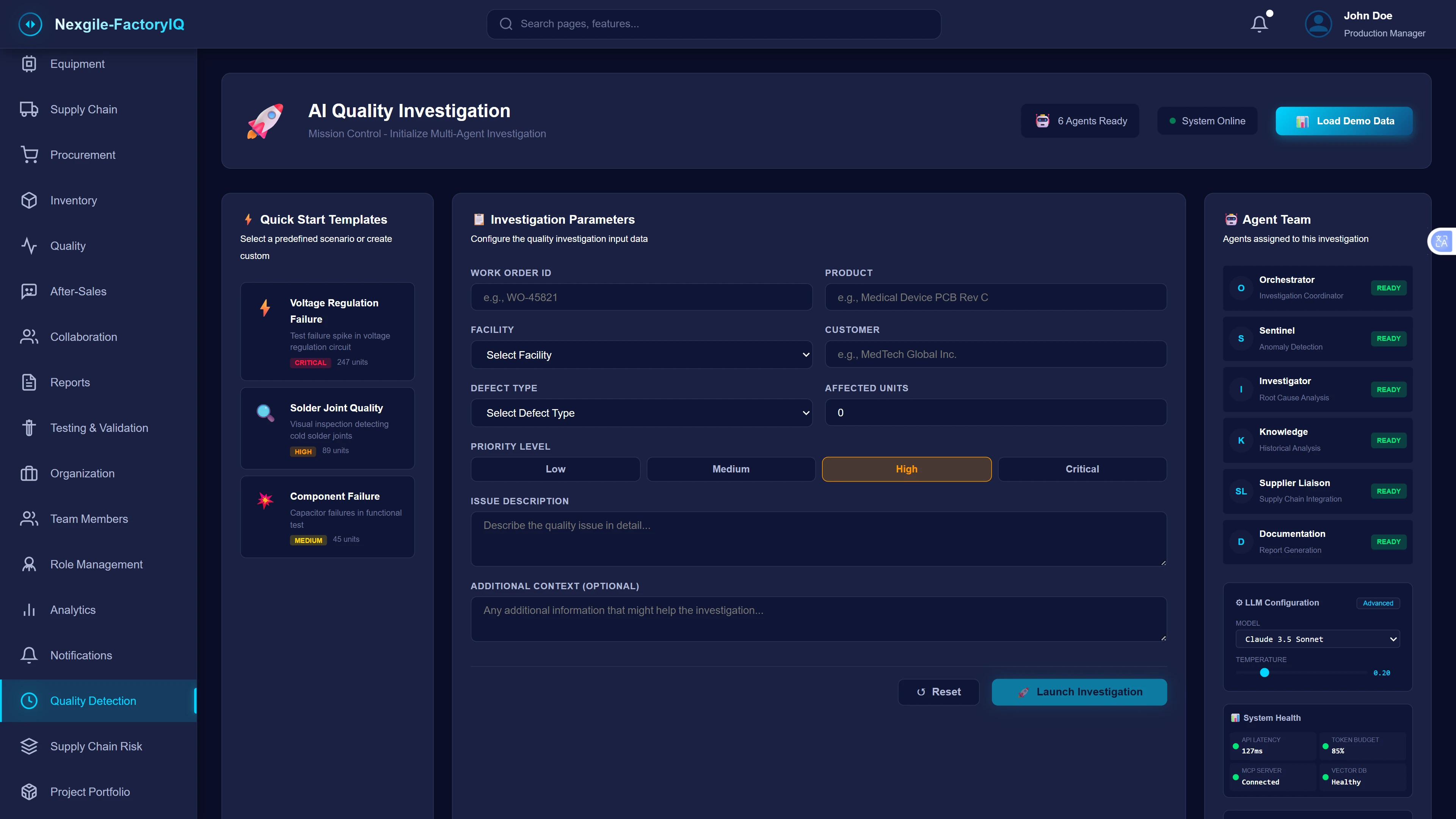Open the Supply Chain section via its truck icon
This screenshot has height=819, width=1456.
click(x=30, y=109)
